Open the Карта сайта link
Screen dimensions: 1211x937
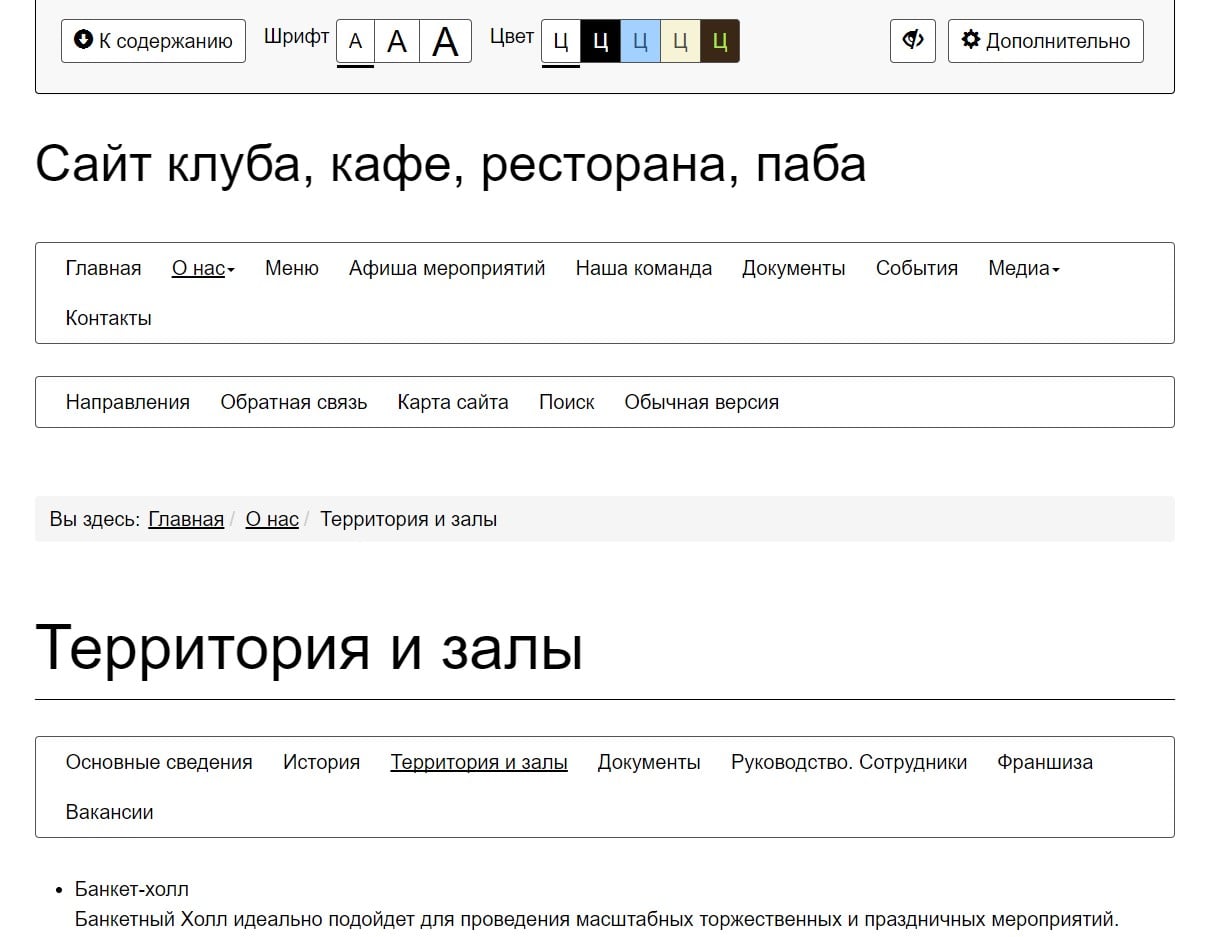453,402
